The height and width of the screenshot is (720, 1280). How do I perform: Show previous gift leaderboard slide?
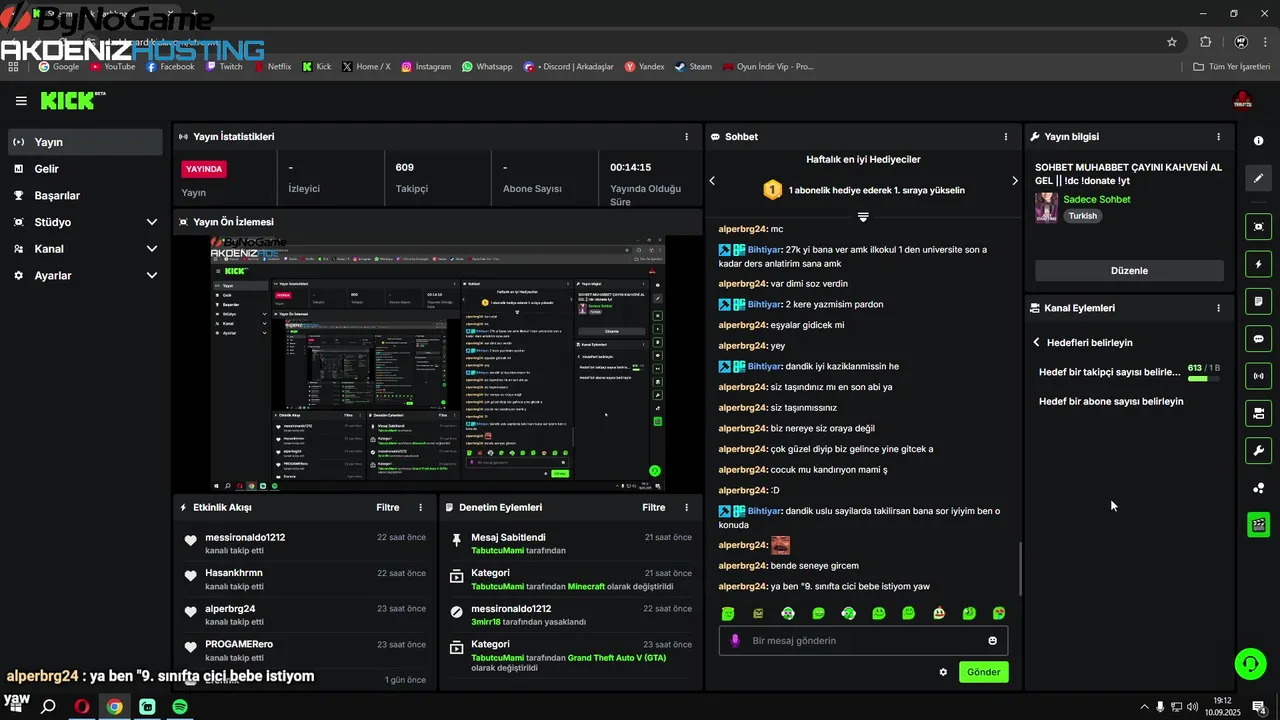[712, 181]
